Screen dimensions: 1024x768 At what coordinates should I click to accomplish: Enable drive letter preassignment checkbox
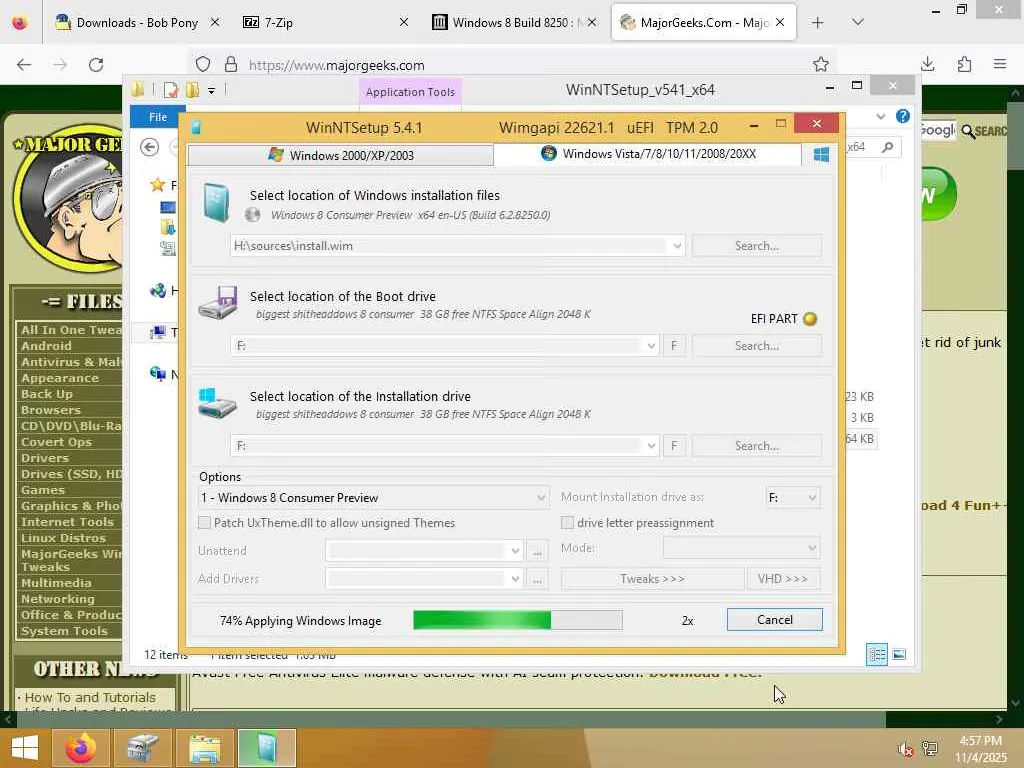(568, 522)
